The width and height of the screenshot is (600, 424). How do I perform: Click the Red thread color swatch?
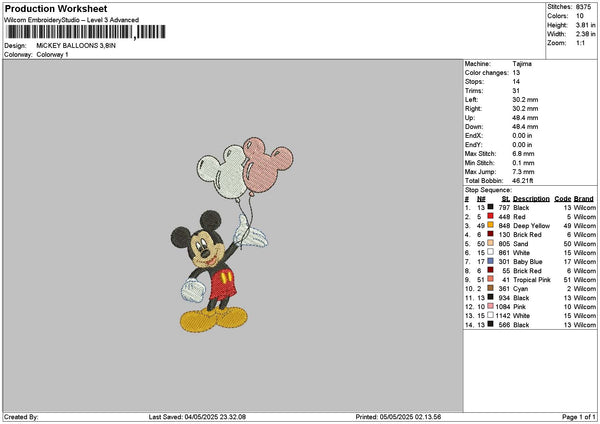click(490, 216)
